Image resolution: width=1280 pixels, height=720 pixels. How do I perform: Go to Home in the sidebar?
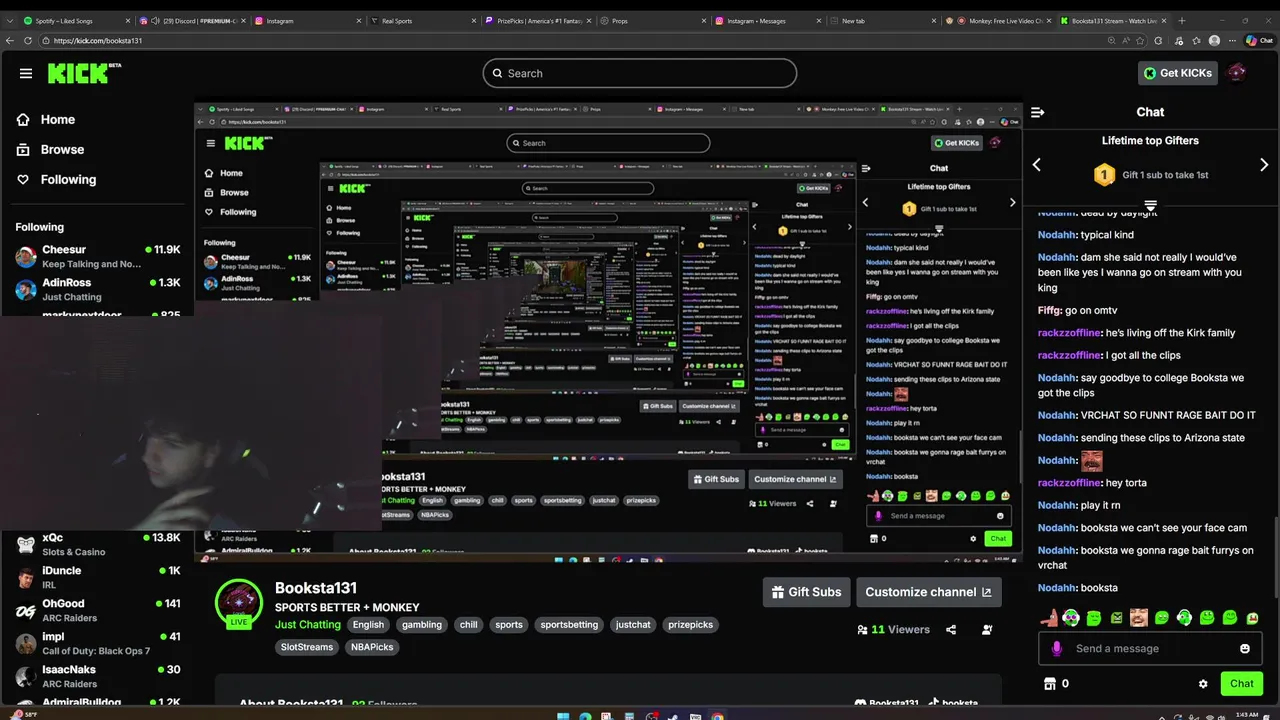[x=46, y=119]
